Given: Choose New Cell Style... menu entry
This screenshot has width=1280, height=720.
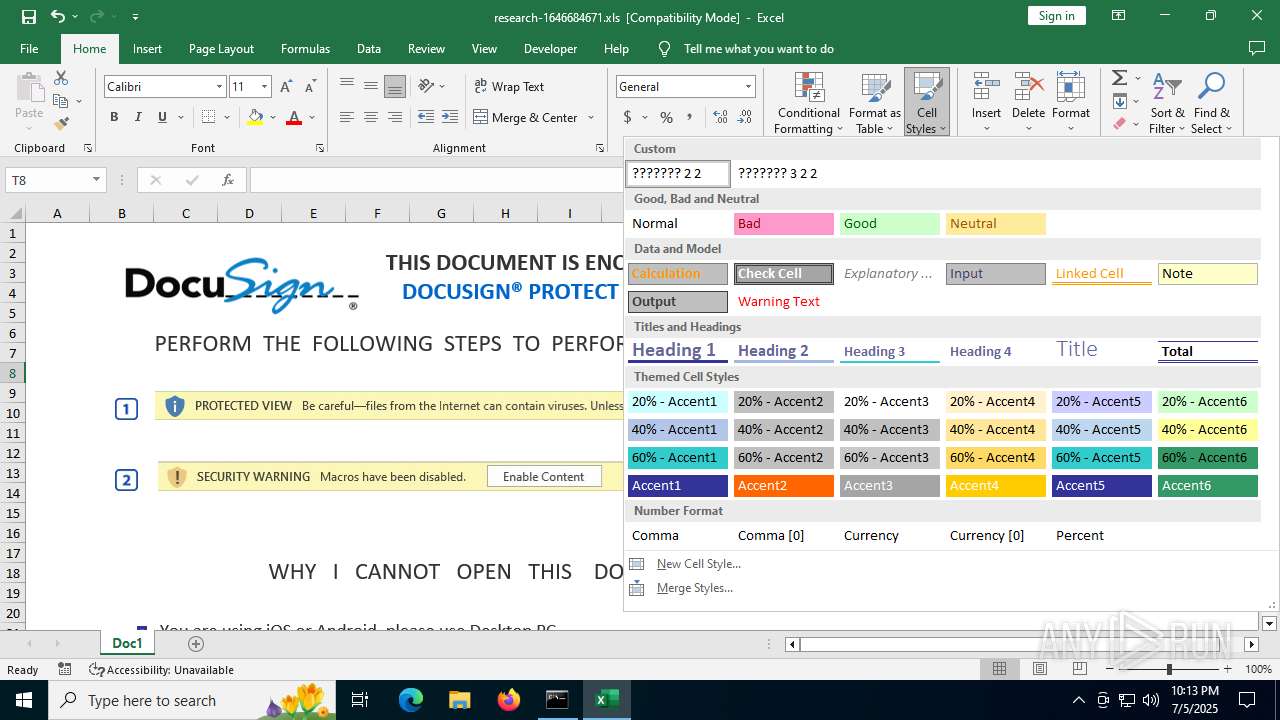Looking at the screenshot, I should click(698, 564).
